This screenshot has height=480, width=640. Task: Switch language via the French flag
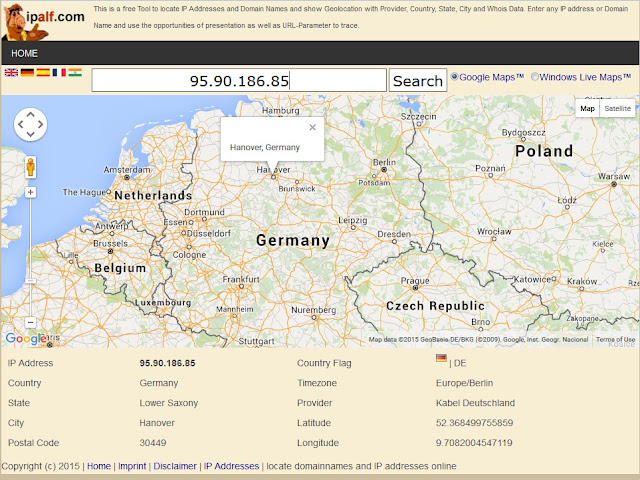[x=59, y=73]
